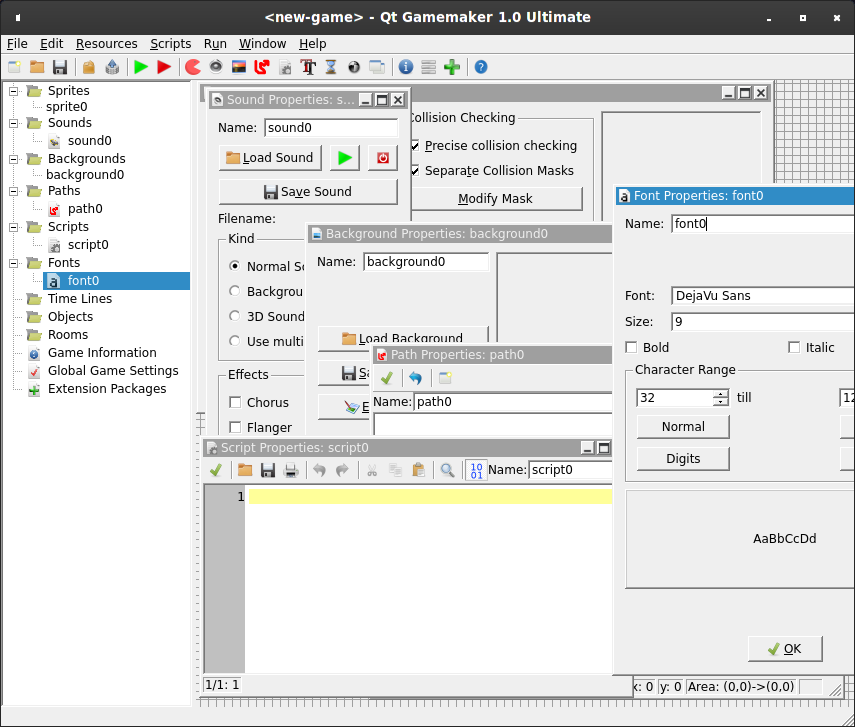Click the Save Sound button

coord(308,191)
